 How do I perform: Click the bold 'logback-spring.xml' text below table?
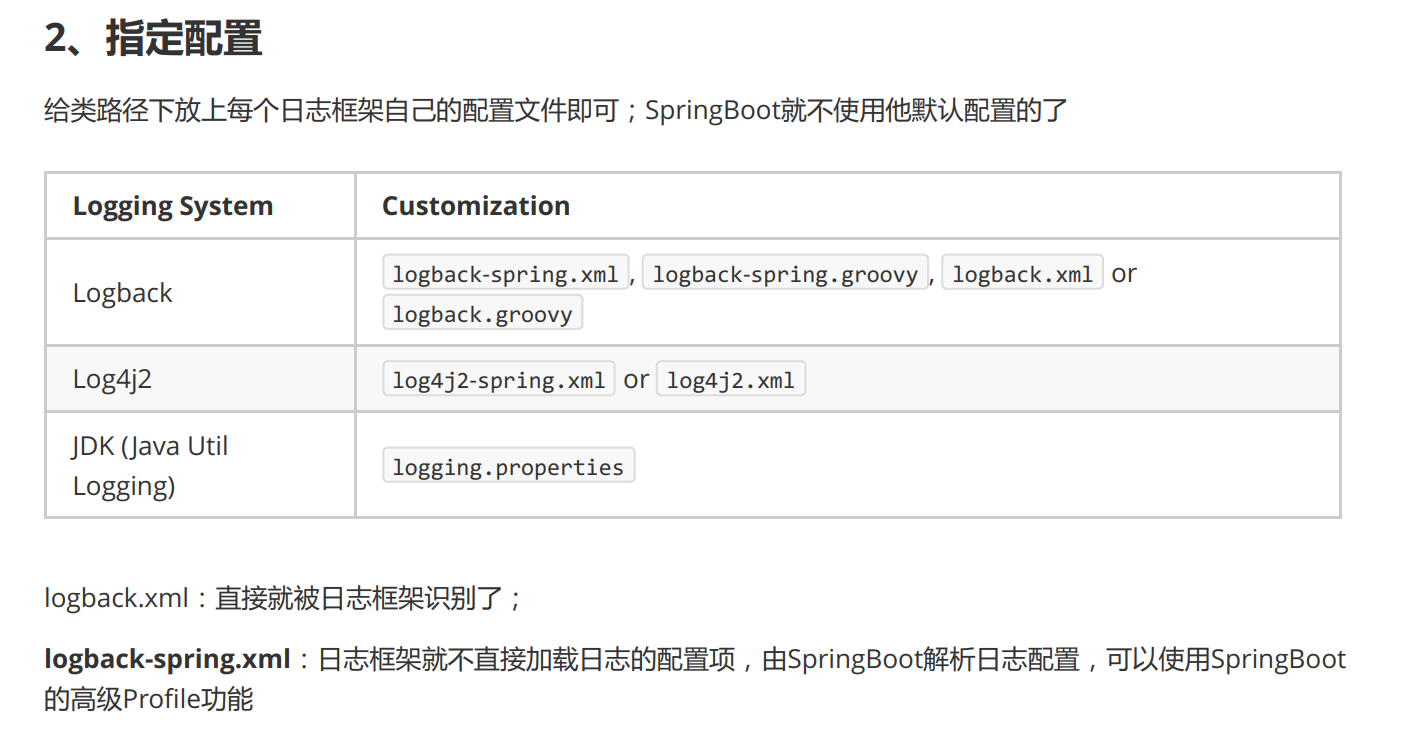(x=167, y=659)
